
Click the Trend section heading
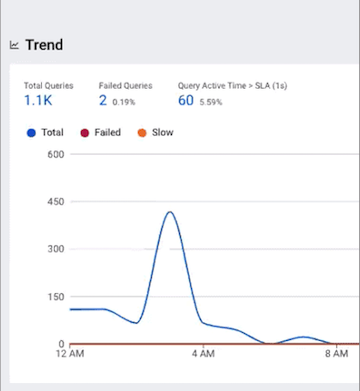click(x=44, y=45)
